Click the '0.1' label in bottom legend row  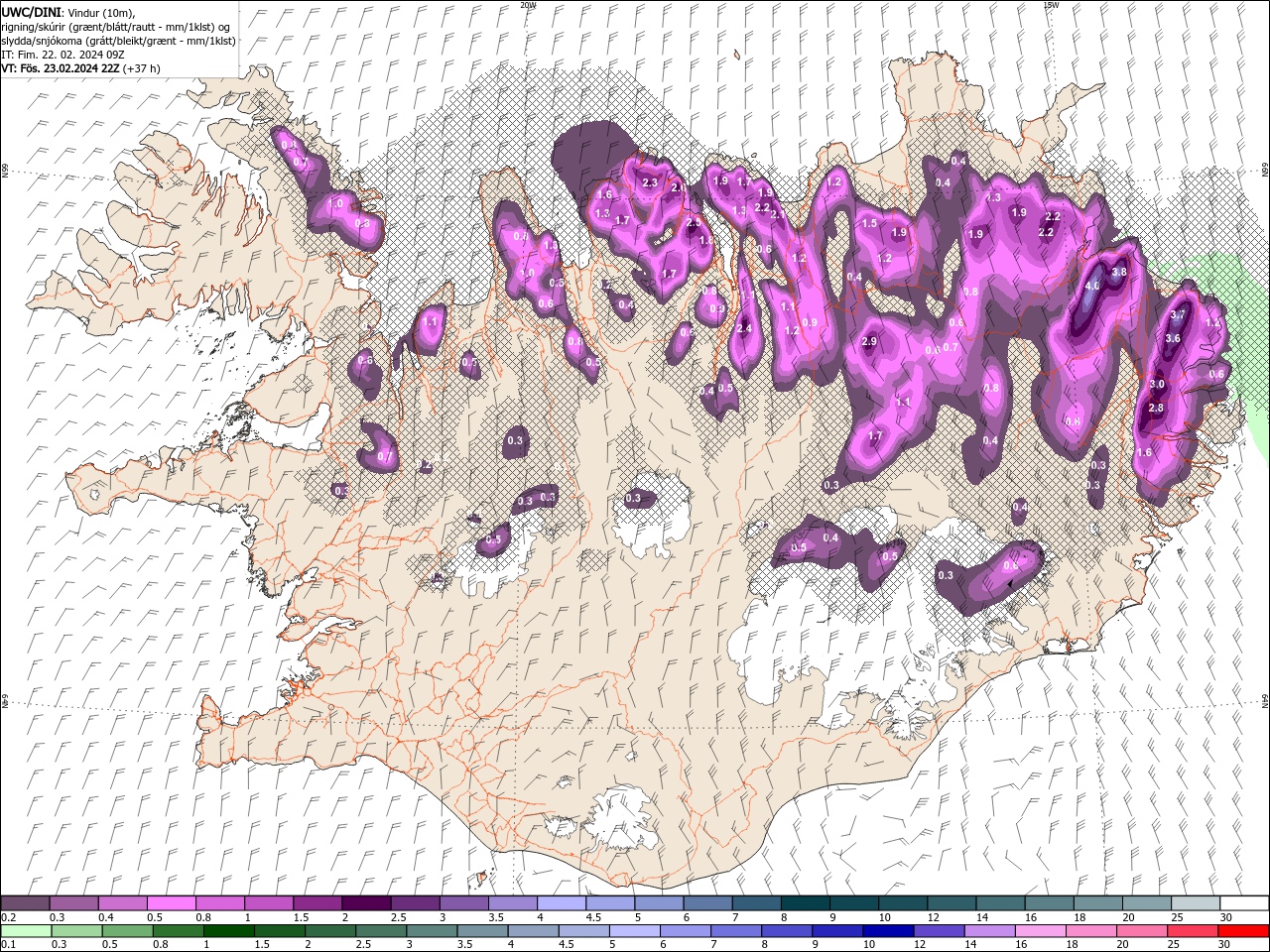(x=8, y=945)
